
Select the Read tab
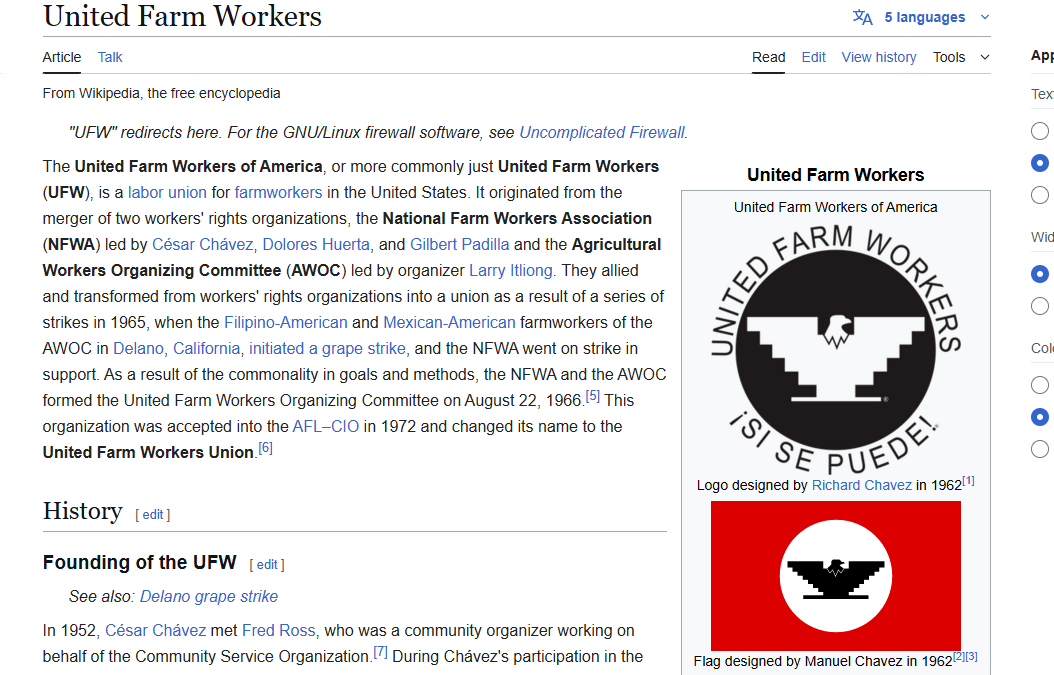point(768,57)
